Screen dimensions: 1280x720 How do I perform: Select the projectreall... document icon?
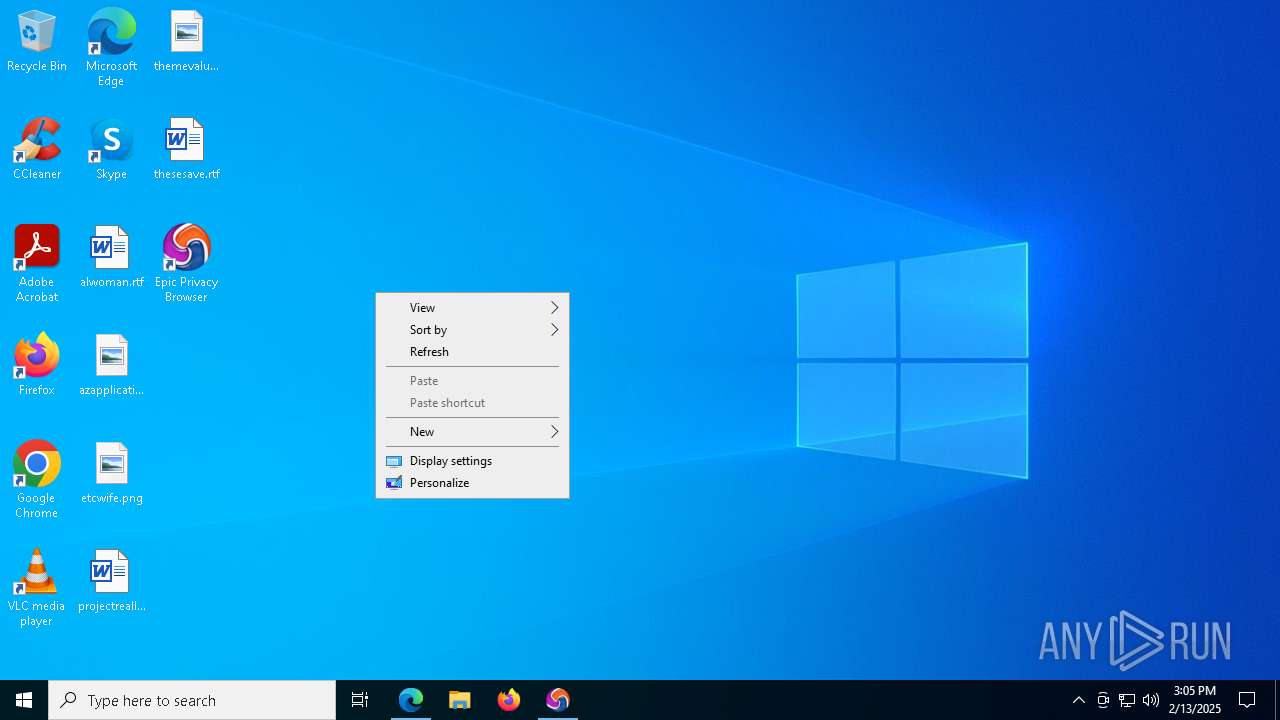tap(111, 581)
